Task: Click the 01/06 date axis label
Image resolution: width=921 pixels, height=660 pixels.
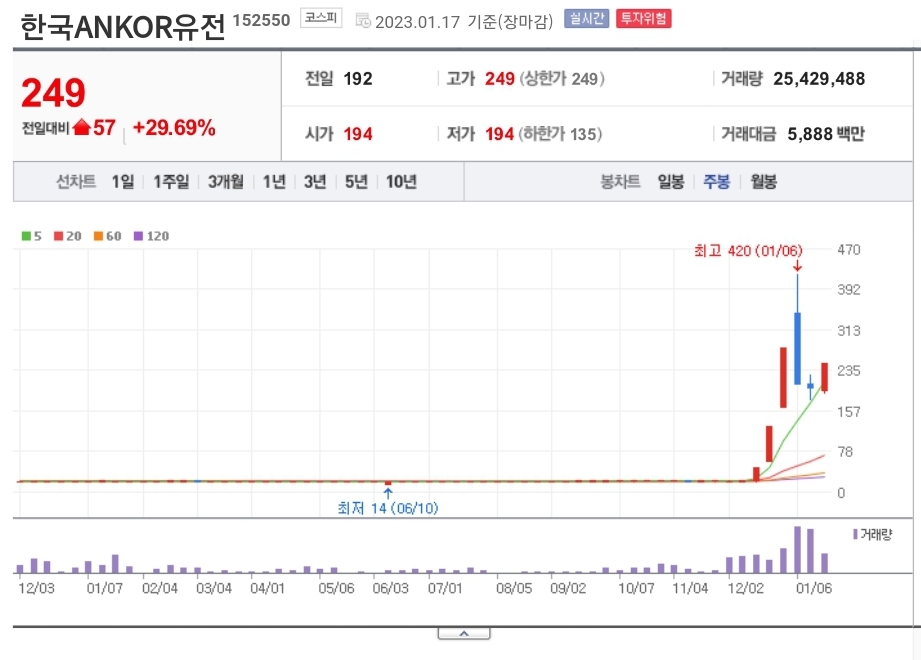Action: point(814,588)
